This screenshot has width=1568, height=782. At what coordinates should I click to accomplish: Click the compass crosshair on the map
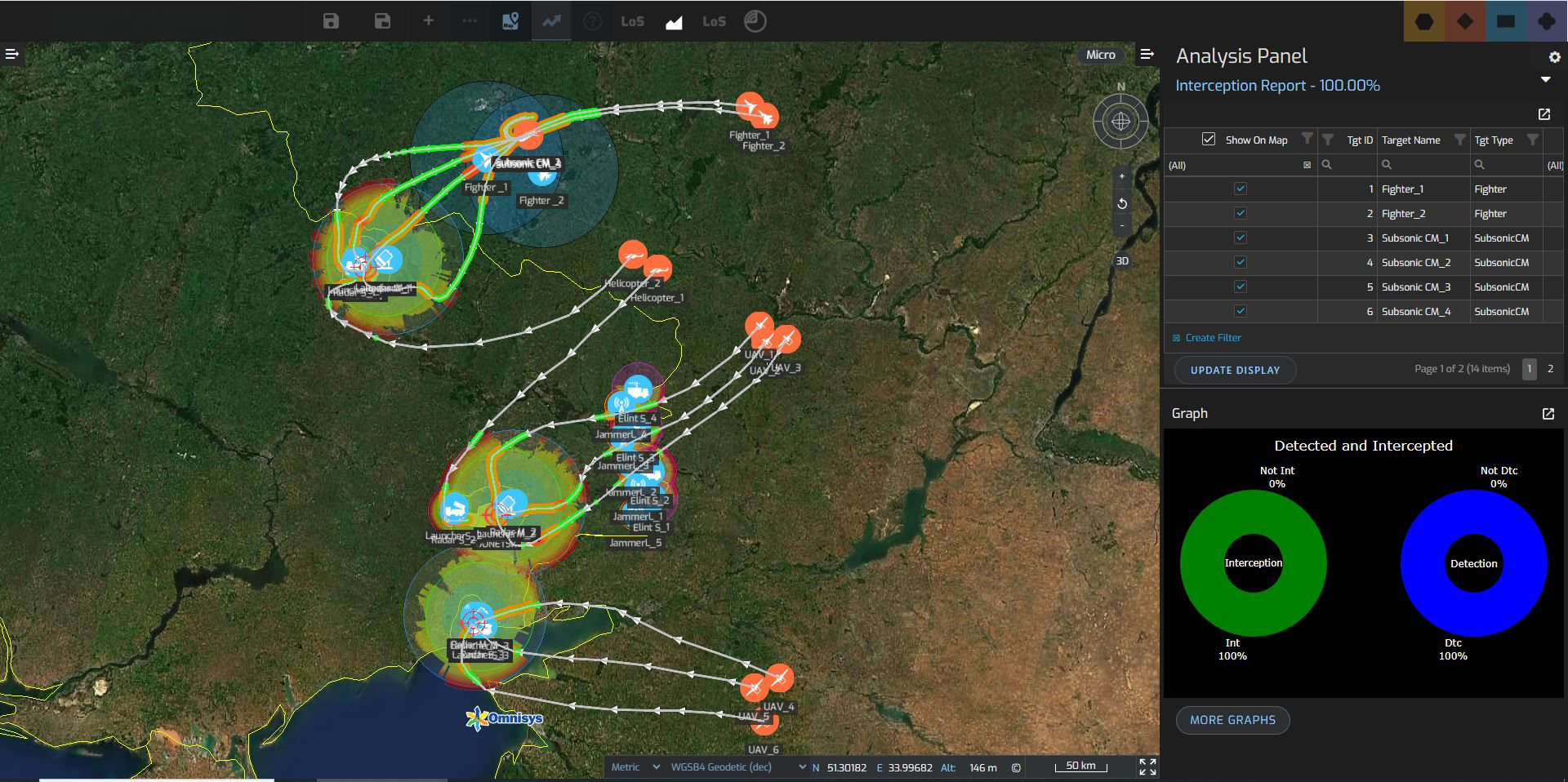(1120, 121)
